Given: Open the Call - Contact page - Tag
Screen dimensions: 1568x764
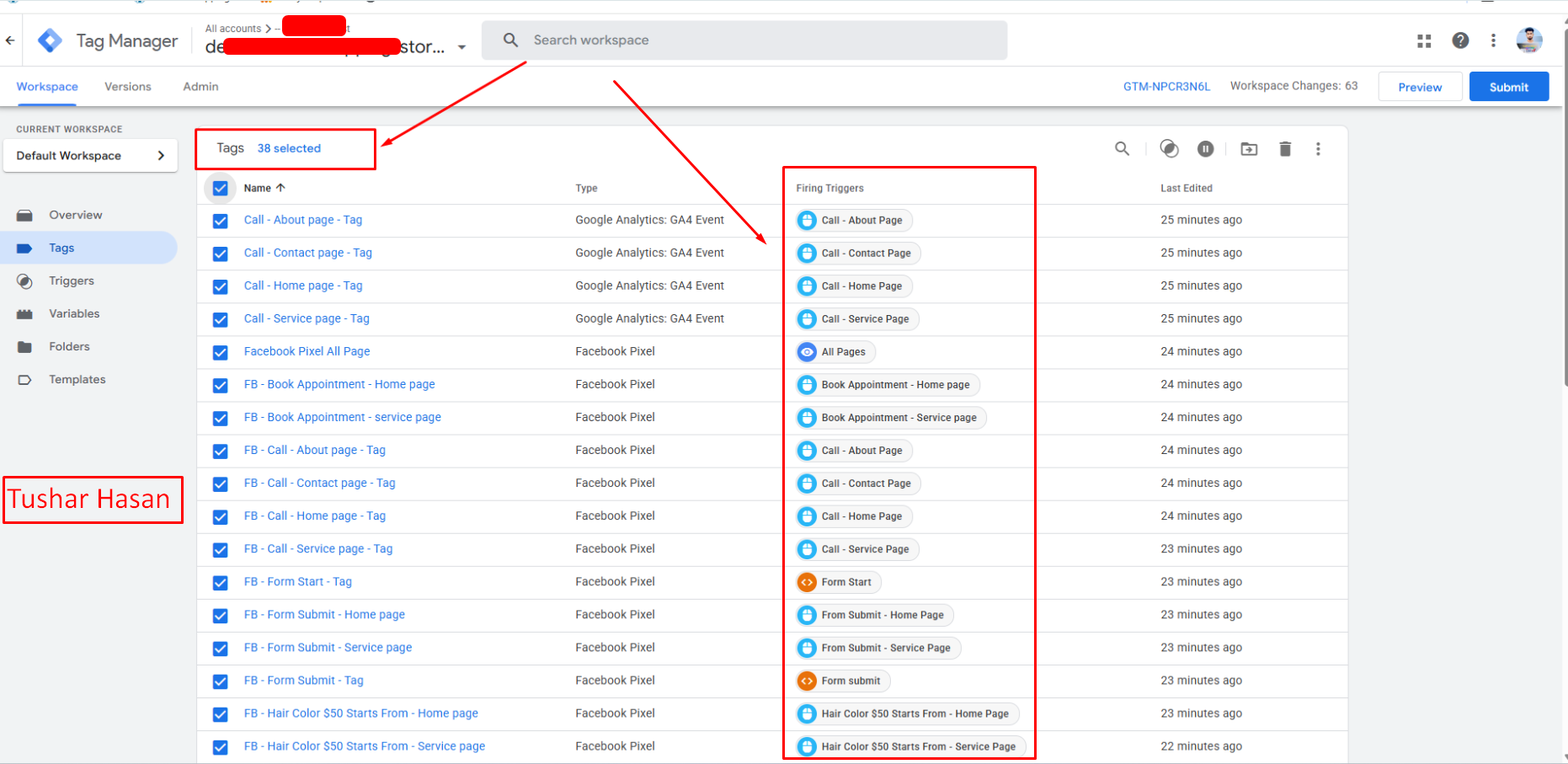Looking at the screenshot, I should pyautogui.click(x=307, y=253).
